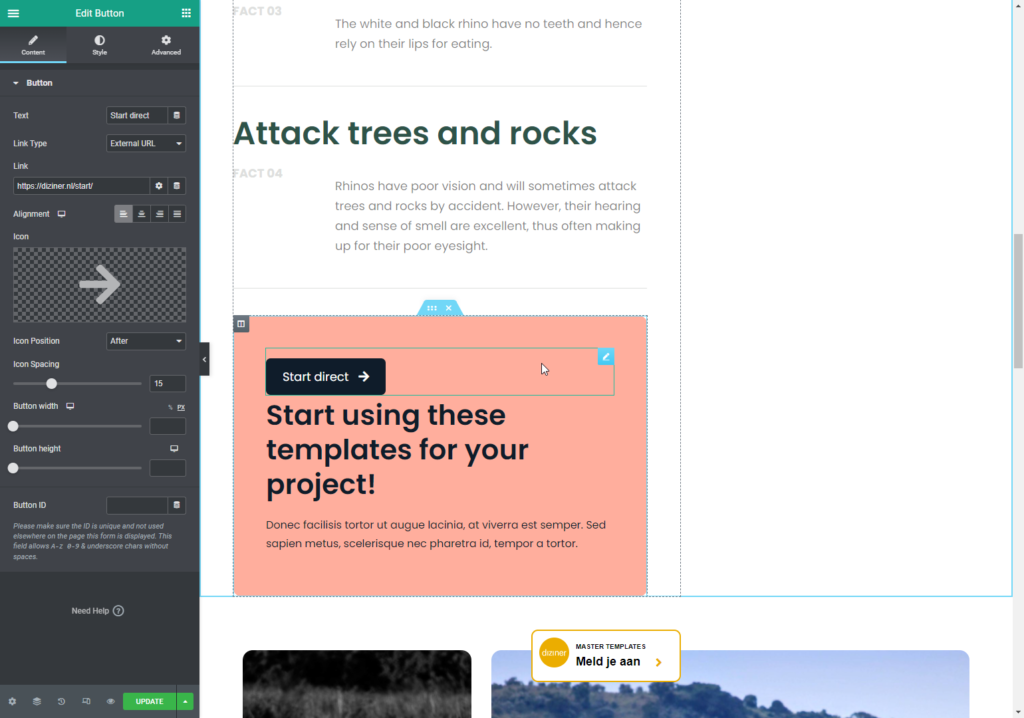The height and width of the screenshot is (718, 1024).
Task: Click the edit column handle icon
Action: point(241,324)
